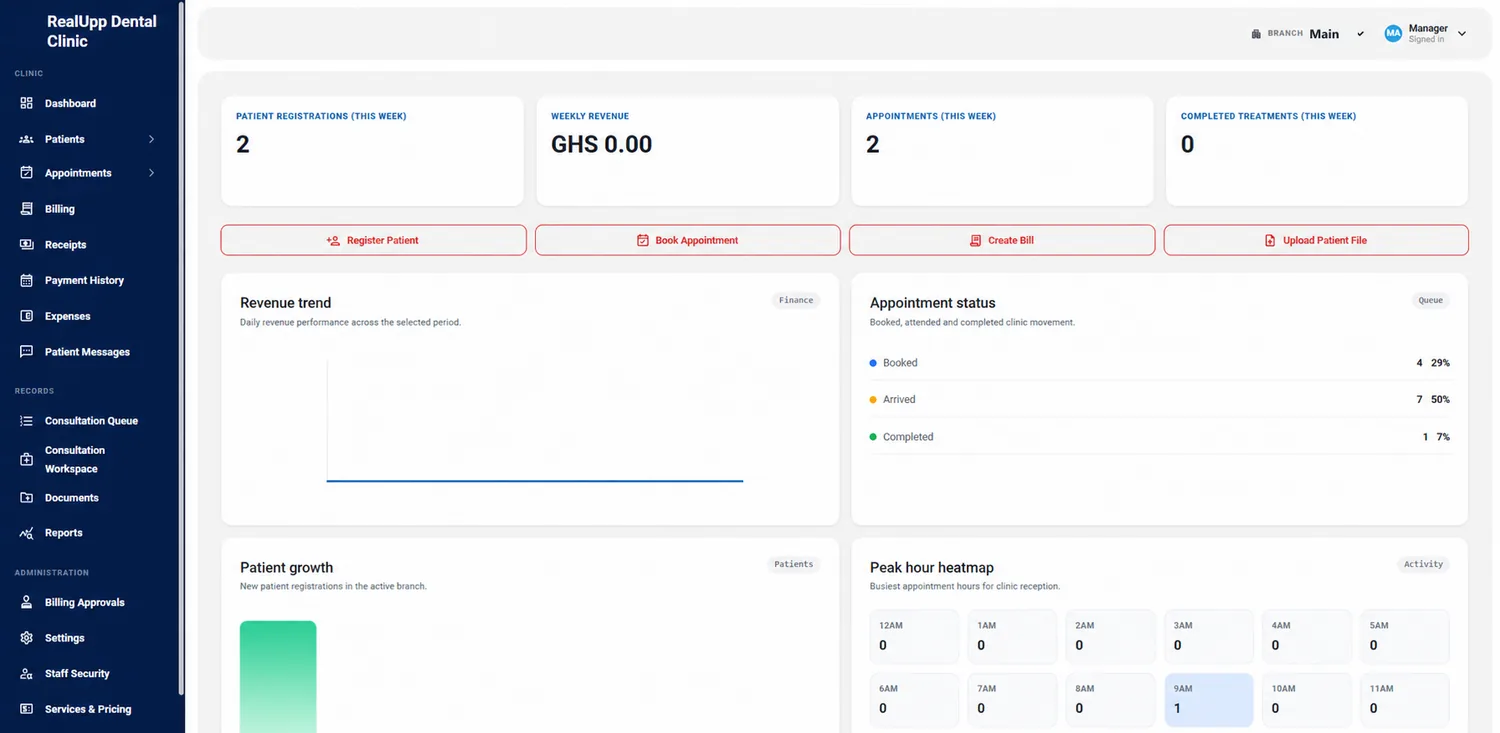This screenshot has height=733, width=1500.
Task: Click the Finance tag on Revenue trend
Action: (x=796, y=300)
